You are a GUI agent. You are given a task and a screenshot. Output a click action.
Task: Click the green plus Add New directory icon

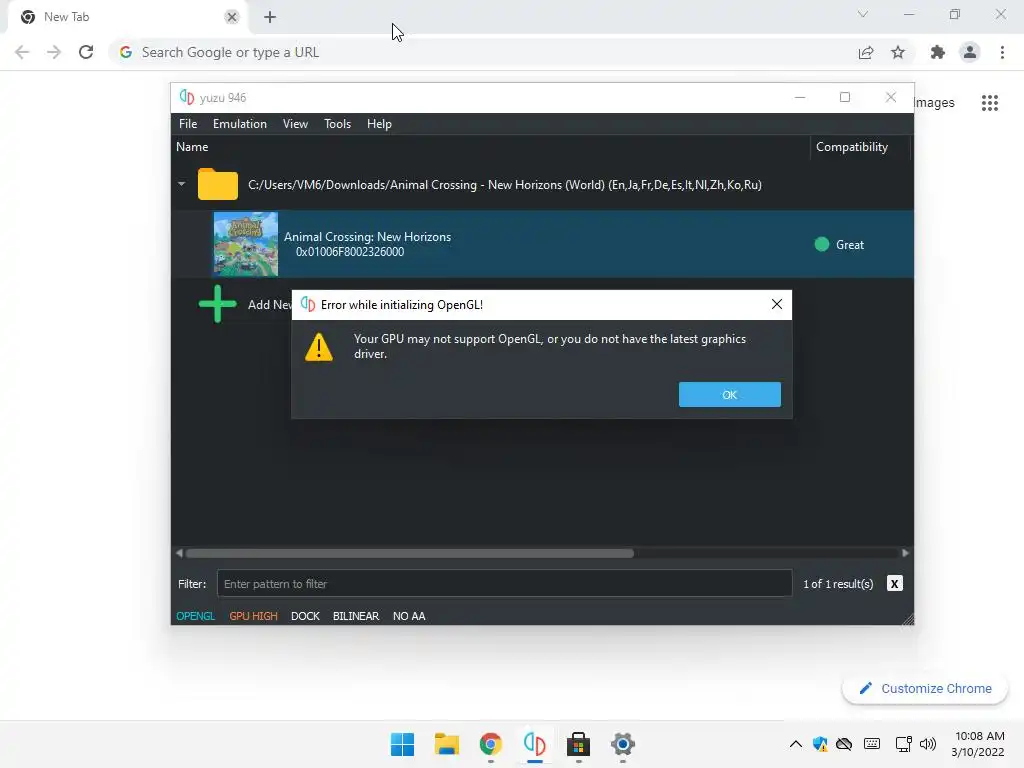217,304
